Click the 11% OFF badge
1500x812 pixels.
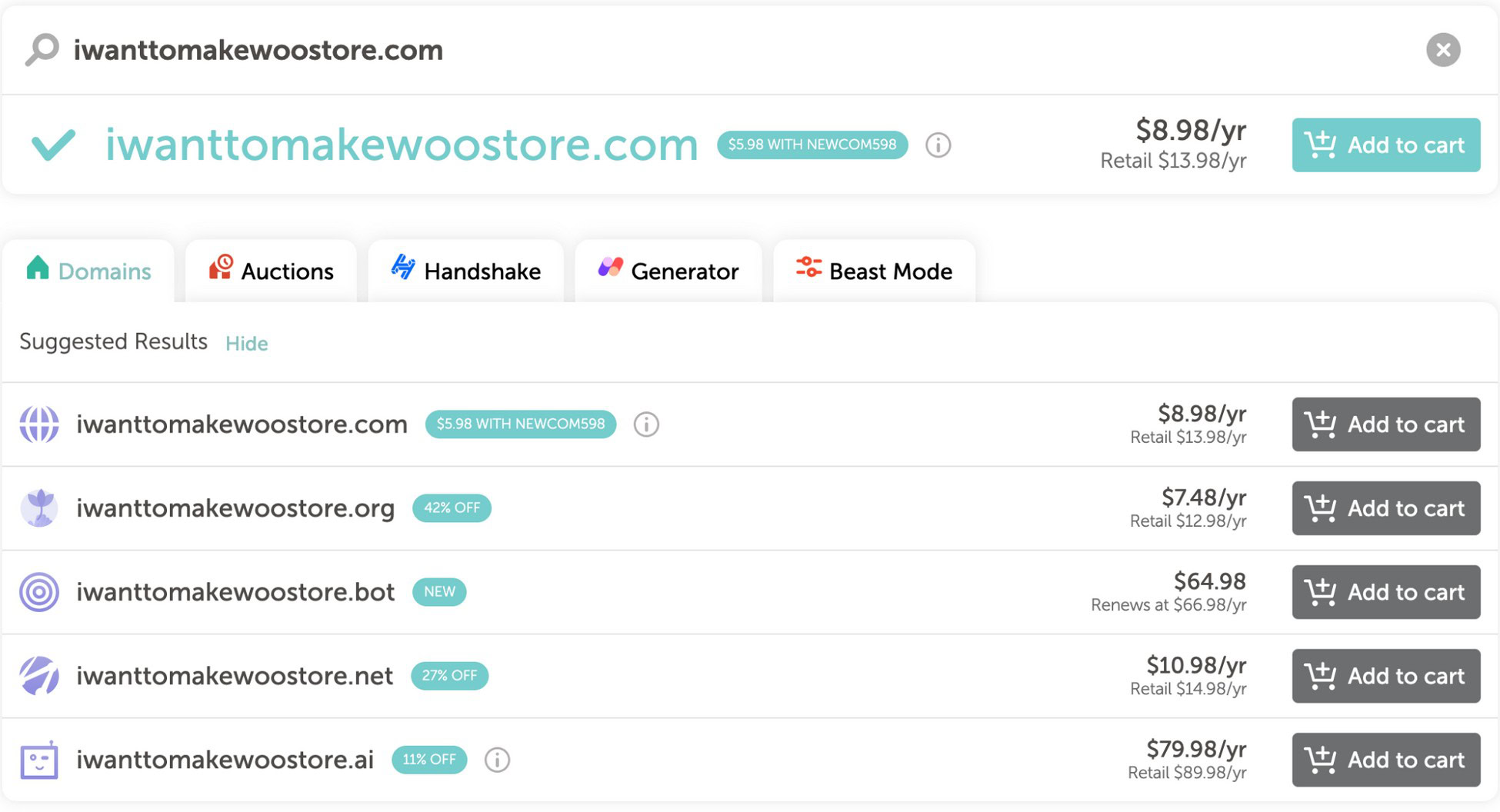pos(429,760)
